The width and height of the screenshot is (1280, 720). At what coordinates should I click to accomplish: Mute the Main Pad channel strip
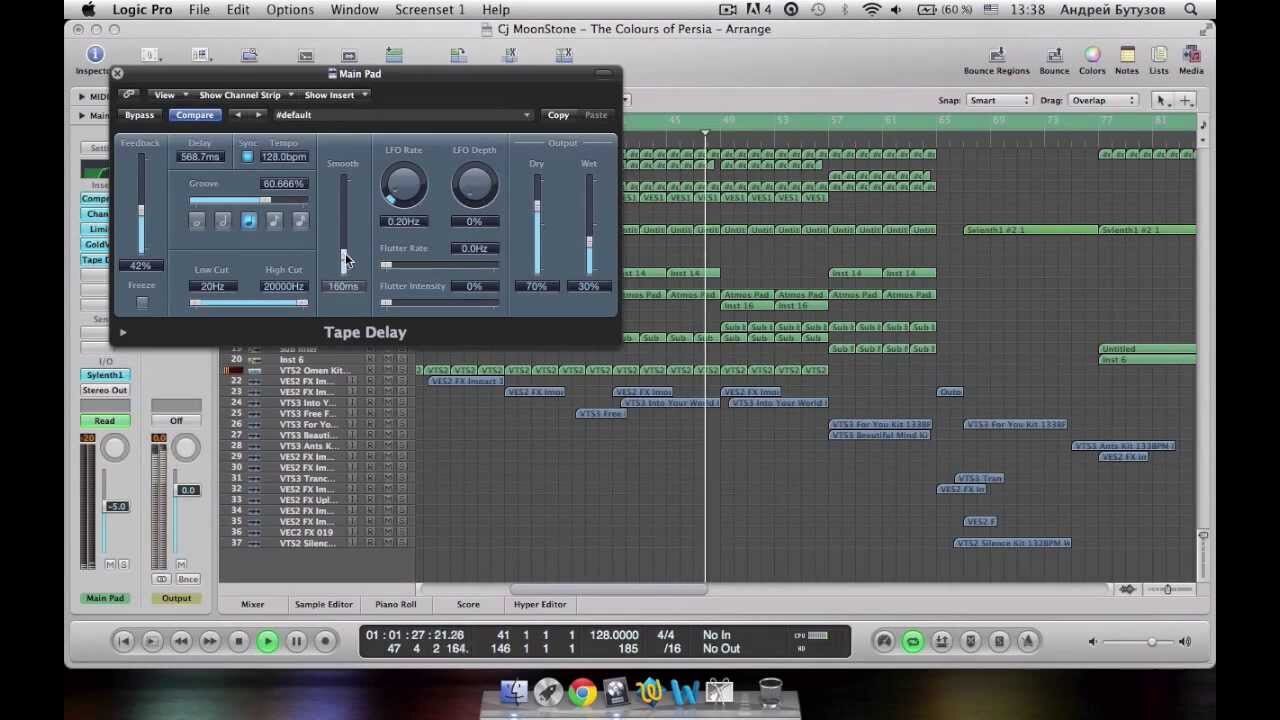pos(110,565)
